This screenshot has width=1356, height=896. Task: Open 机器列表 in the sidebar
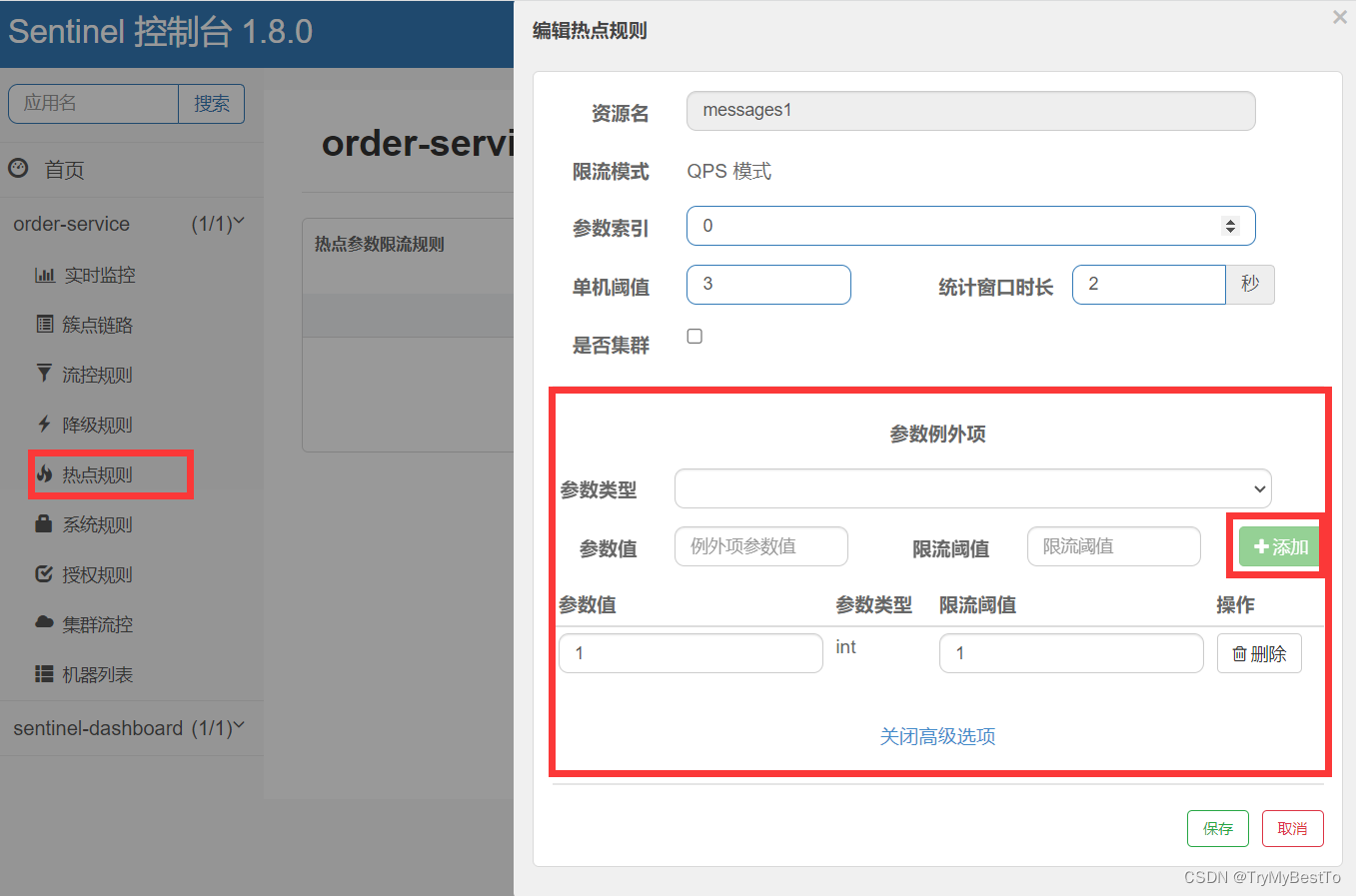point(97,674)
